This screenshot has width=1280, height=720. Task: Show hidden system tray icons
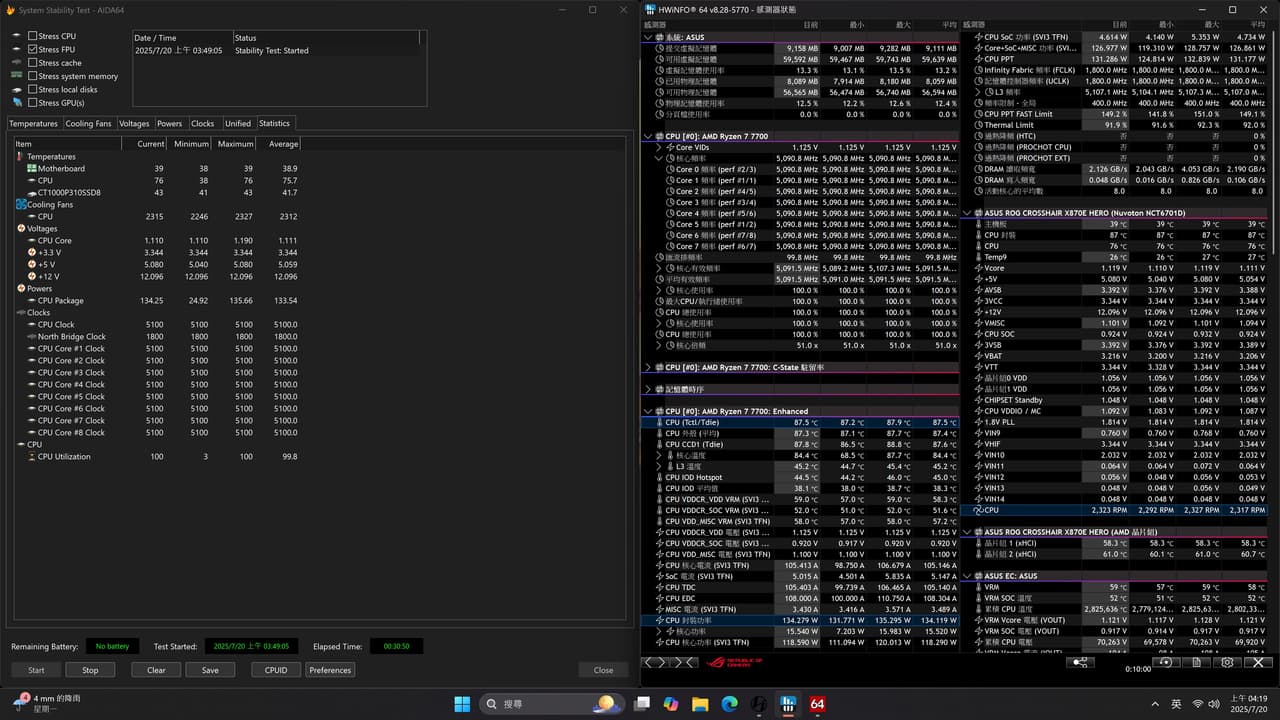(x=1154, y=704)
